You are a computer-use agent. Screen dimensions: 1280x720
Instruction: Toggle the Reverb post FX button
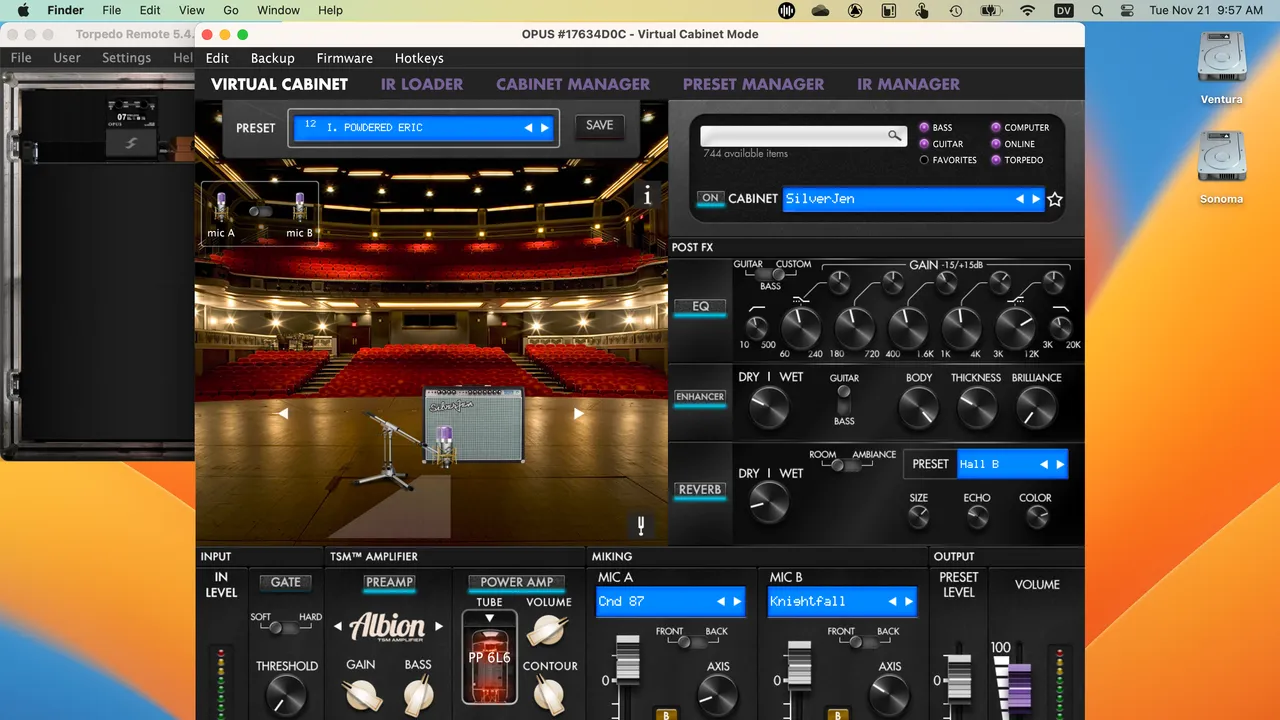pyautogui.click(x=700, y=490)
